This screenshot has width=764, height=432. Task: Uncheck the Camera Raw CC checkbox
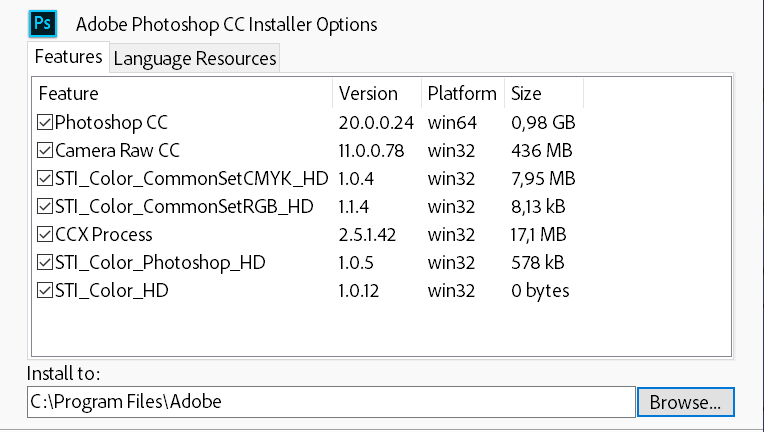(x=45, y=150)
